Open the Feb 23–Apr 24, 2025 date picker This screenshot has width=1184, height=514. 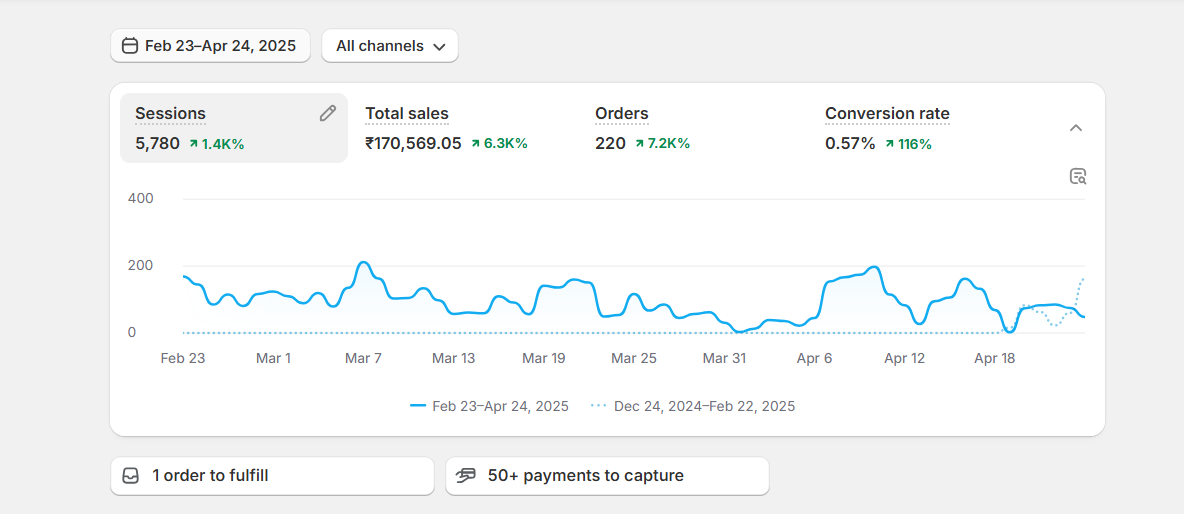[x=210, y=46]
